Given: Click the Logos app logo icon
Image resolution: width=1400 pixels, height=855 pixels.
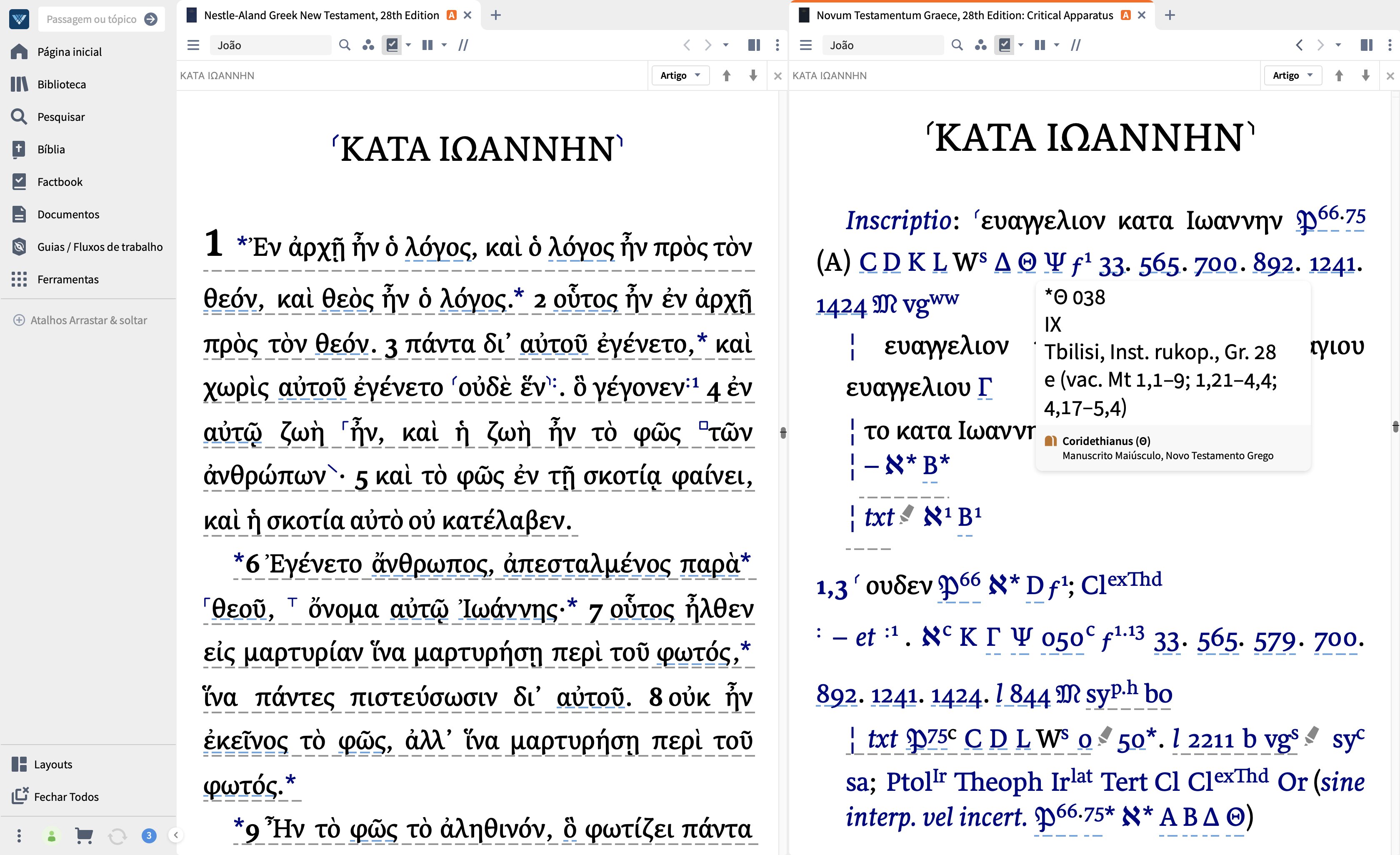Looking at the screenshot, I should (19, 19).
